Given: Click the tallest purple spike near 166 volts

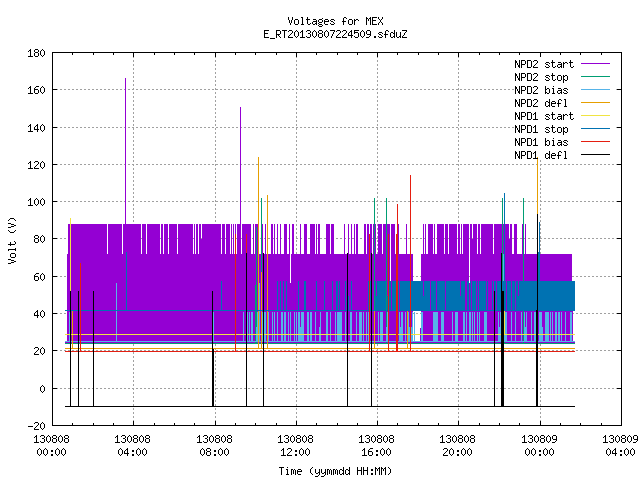Looking at the screenshot, I should (x=125, y=151).
